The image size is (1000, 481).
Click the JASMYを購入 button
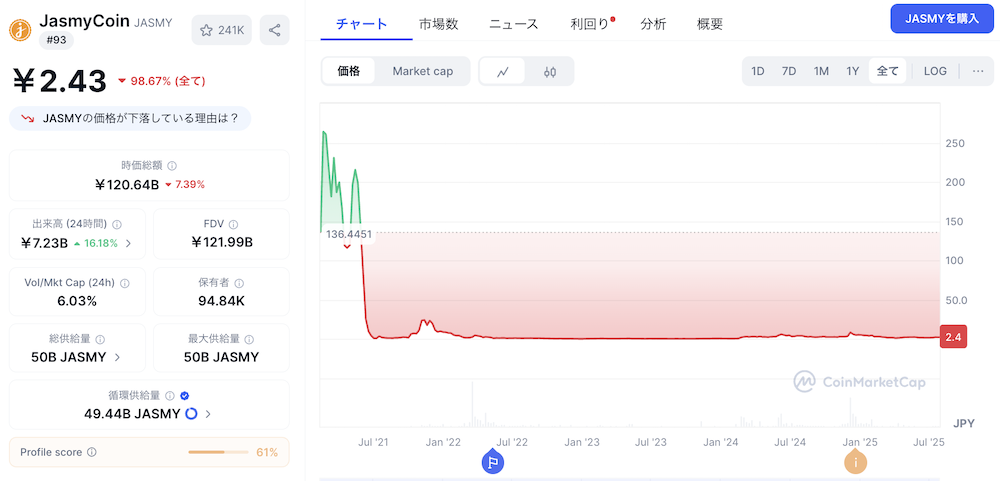pyautogui.click(x=941, y=18)
